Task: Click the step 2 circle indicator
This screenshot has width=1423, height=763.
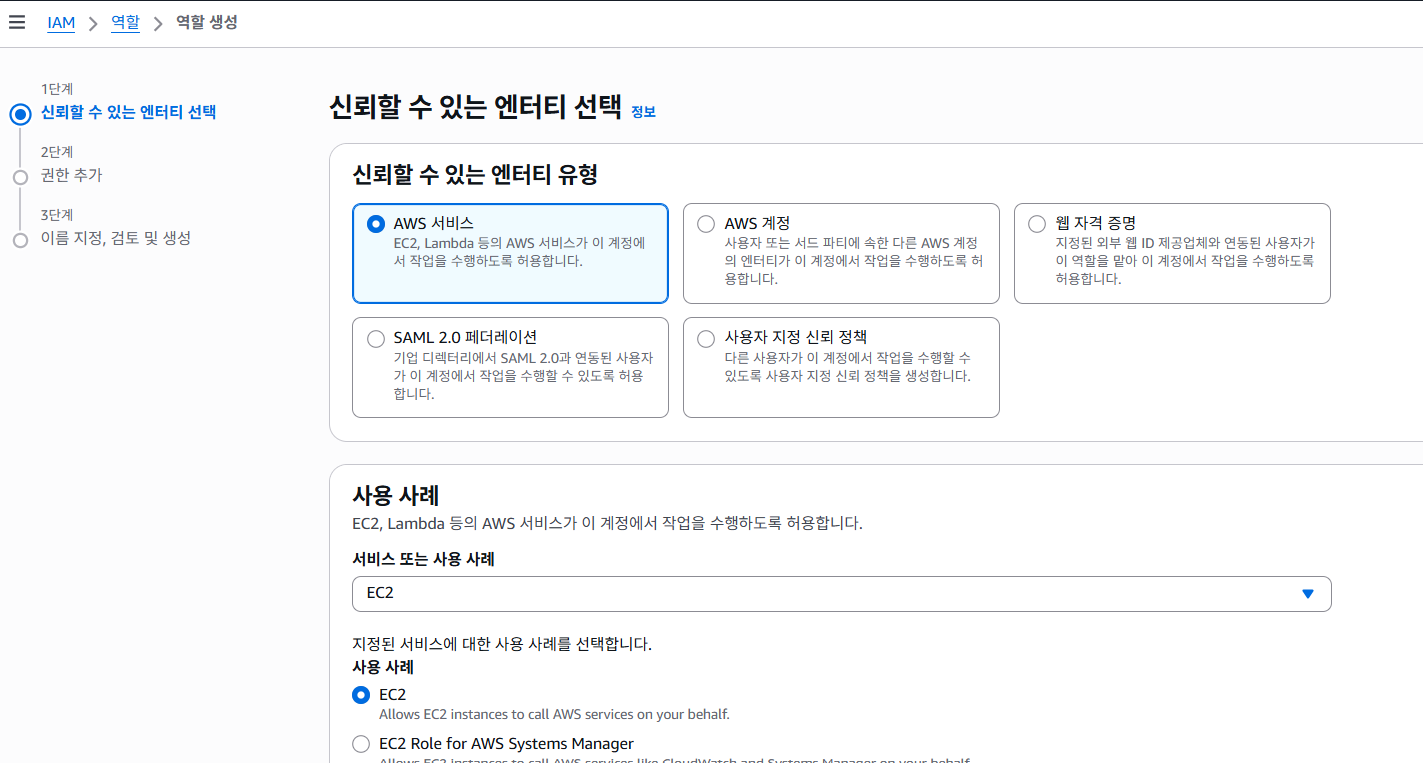Action: [20, 177]
